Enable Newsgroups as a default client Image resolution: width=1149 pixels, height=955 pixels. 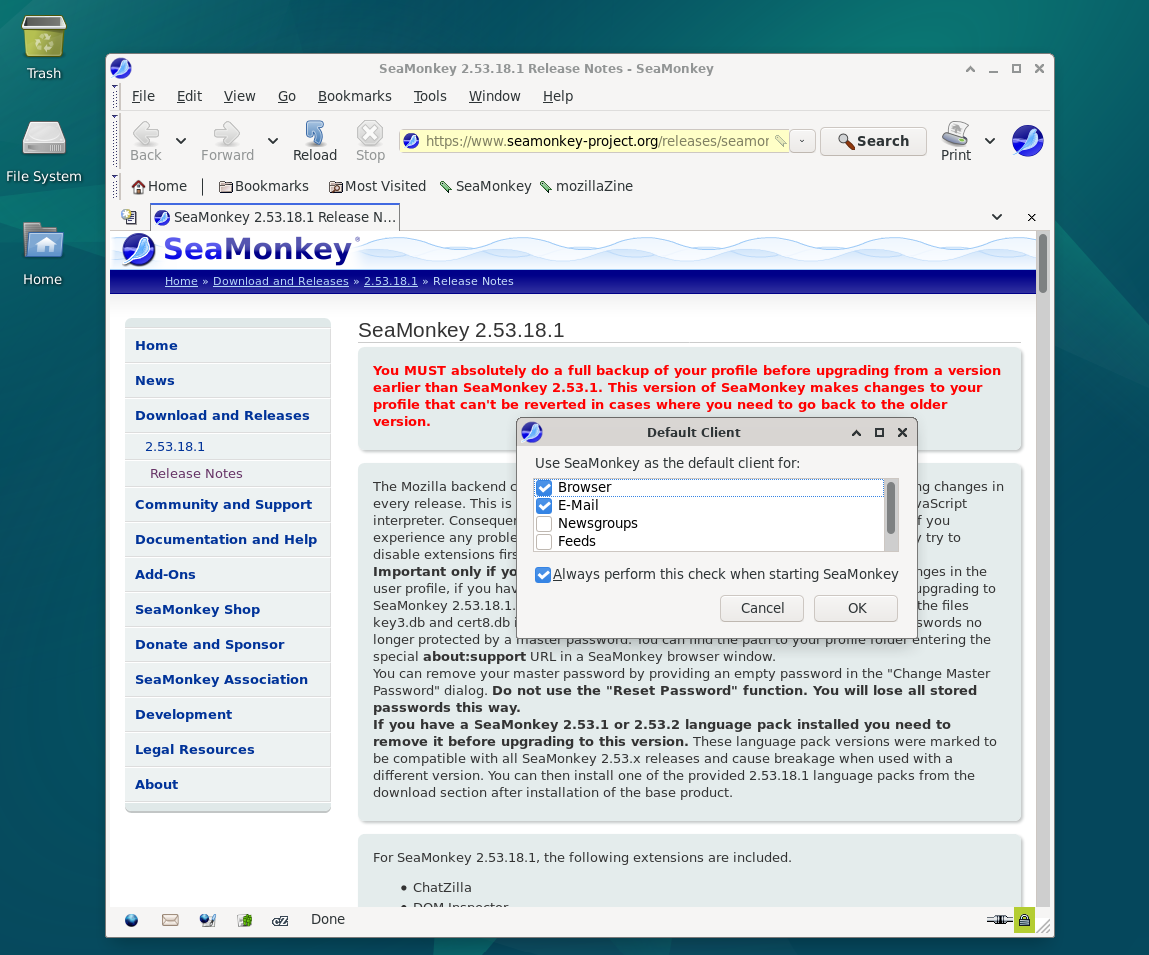click(x=543, y=524)
